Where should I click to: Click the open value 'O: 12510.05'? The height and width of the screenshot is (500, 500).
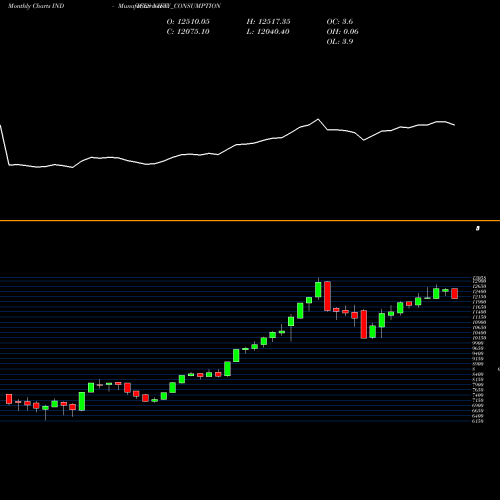click(x=188, y=22)
